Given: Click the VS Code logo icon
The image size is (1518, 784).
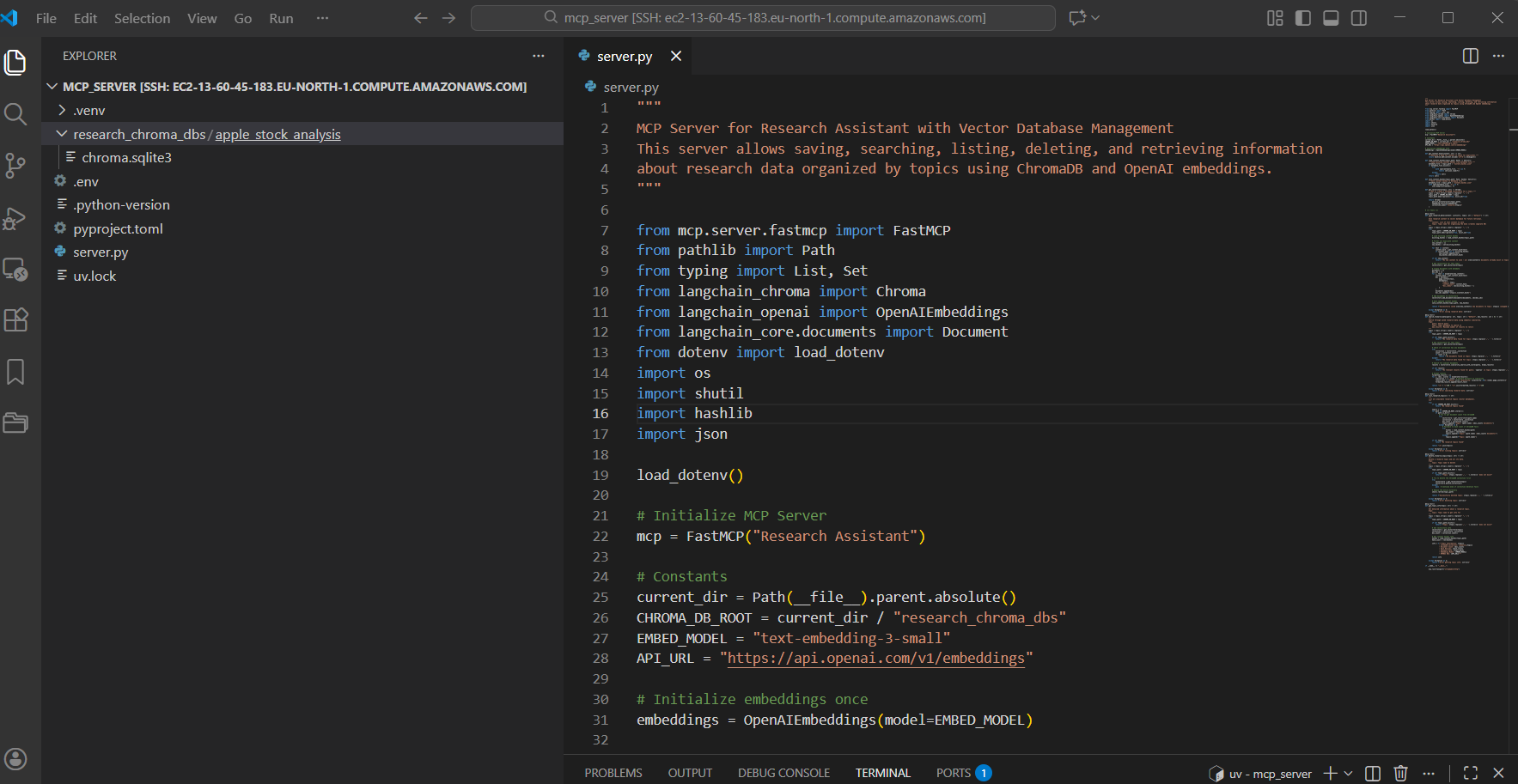Looking at the screenshot, I should (10, 18).
